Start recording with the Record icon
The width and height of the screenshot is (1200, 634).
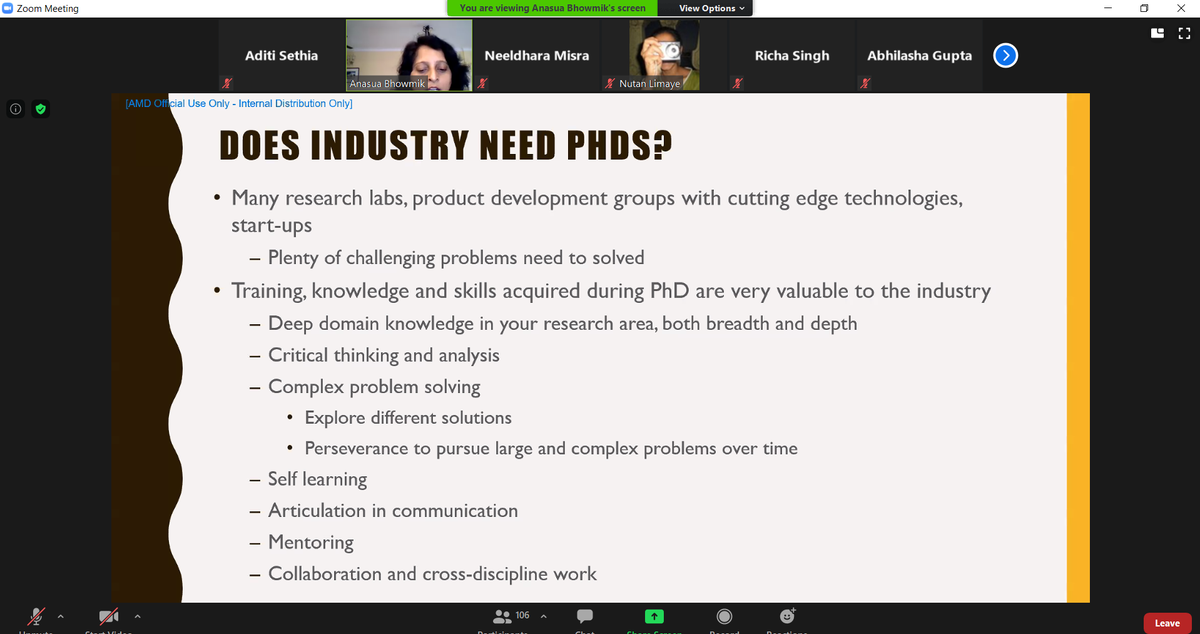pyautogui.click(x=724, y=616)
